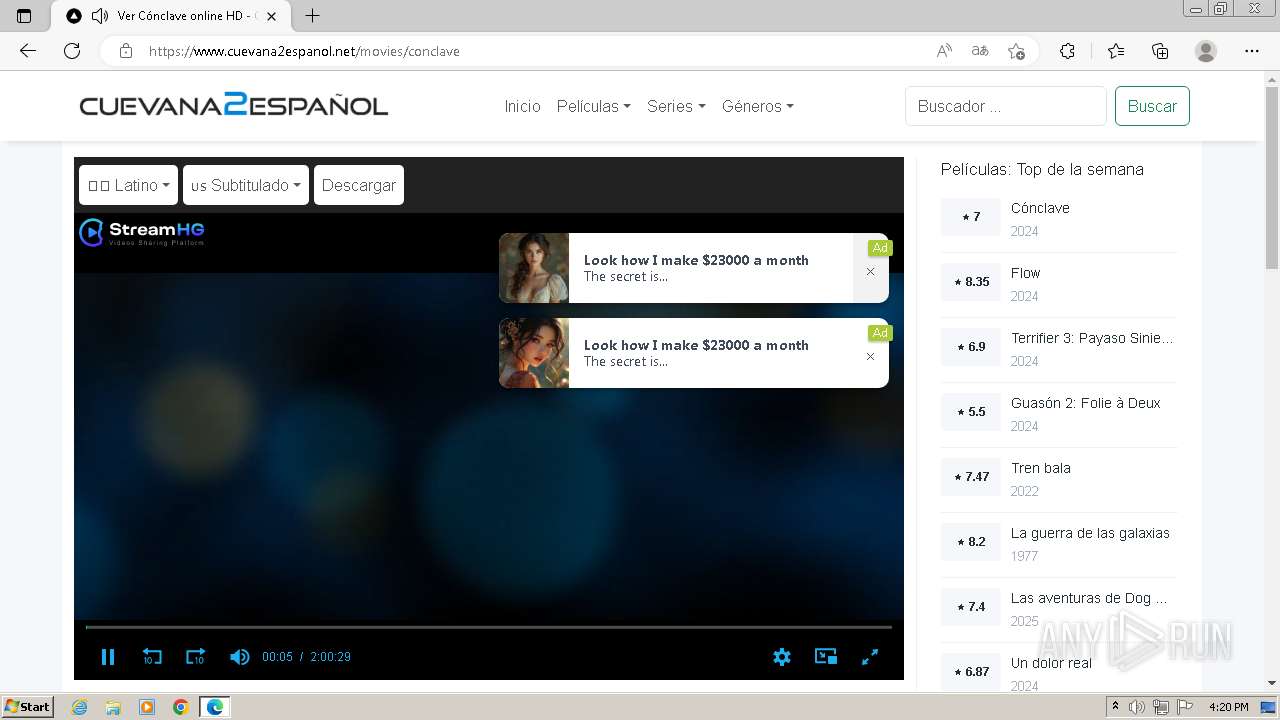Pause the video playback
The height and width of the screenshot is (720, 1280).
click(108, 657)
